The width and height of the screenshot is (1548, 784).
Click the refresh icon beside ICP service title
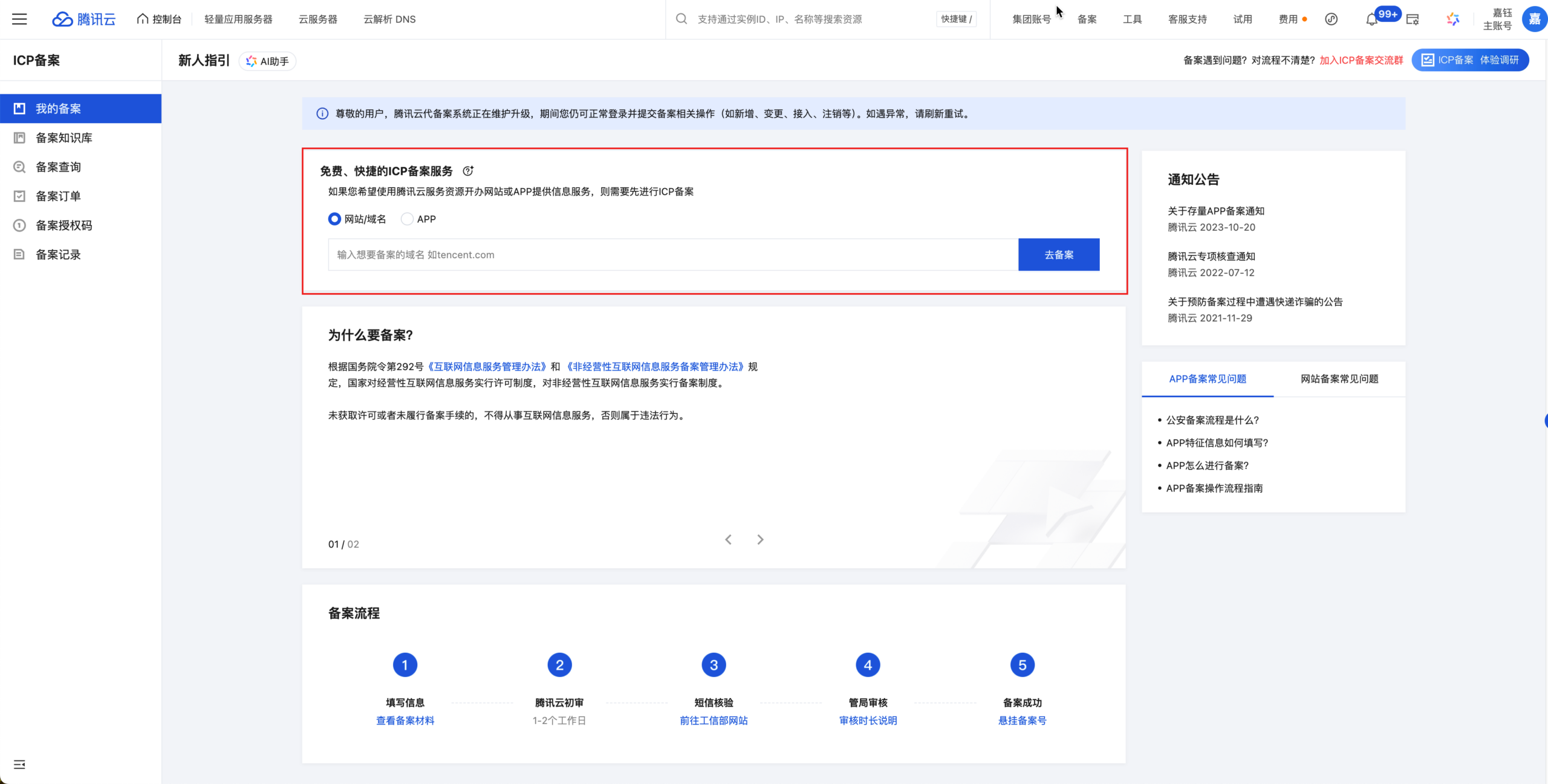tap(468, 171)
